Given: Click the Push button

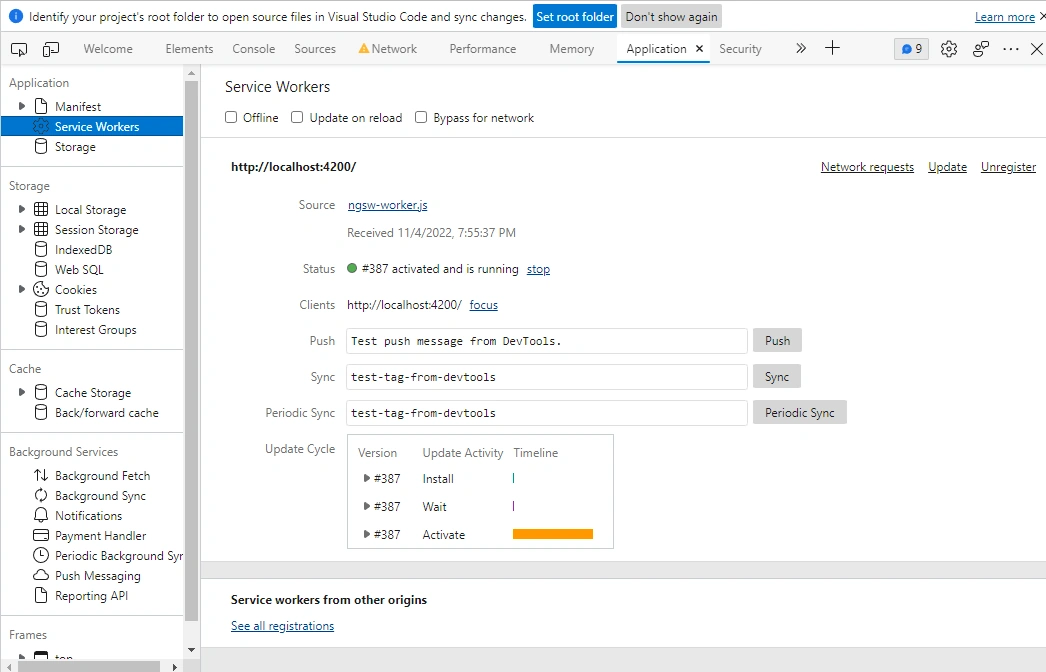Looking at the screenshot, I should (777, 340).
